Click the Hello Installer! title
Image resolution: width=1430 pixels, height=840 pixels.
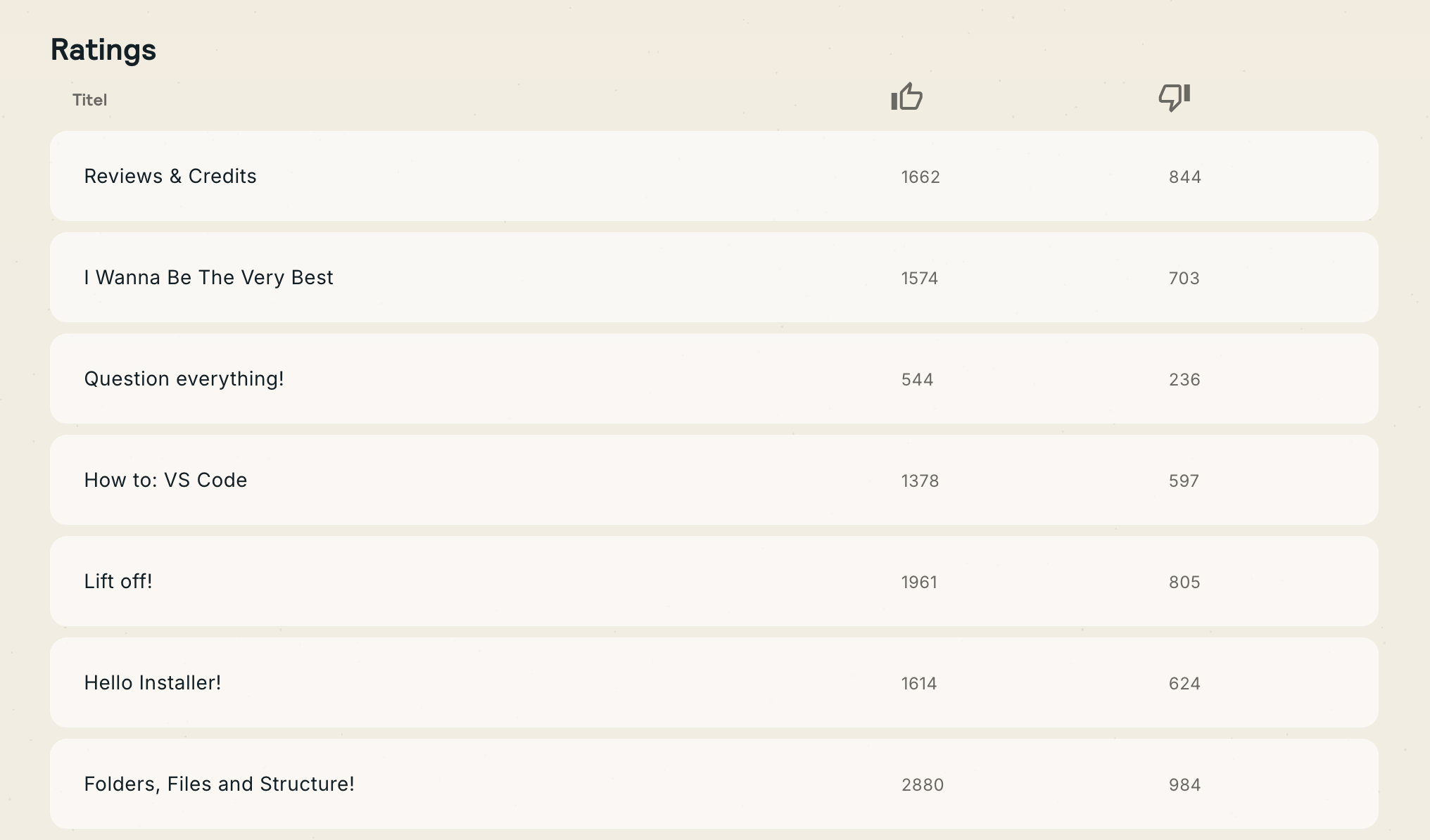[x=153, y=682]
